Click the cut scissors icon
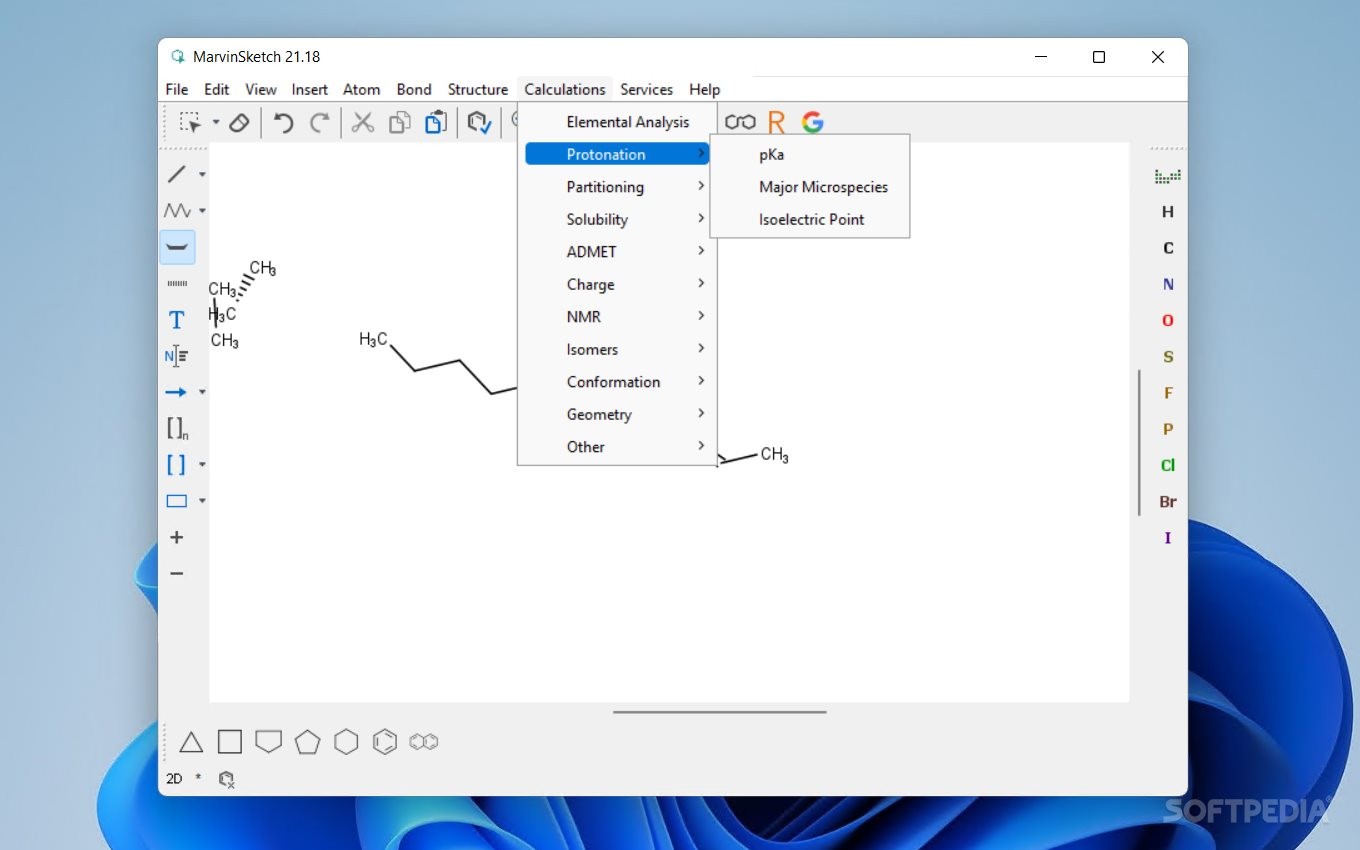 tap(363, 123)
